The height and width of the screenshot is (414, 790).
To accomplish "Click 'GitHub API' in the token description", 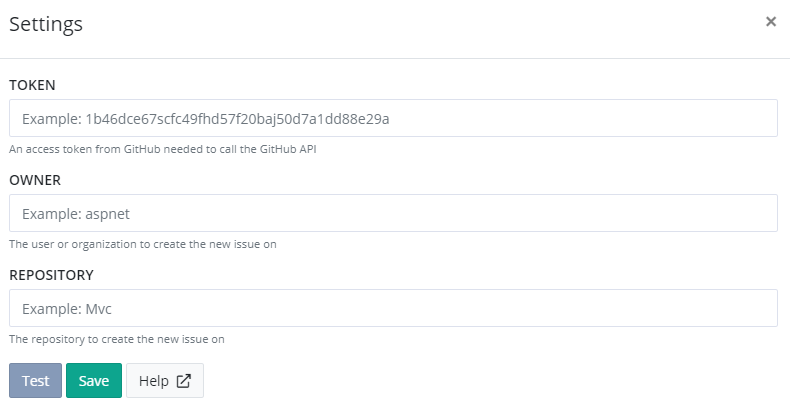I will click(x=288, y=149).
